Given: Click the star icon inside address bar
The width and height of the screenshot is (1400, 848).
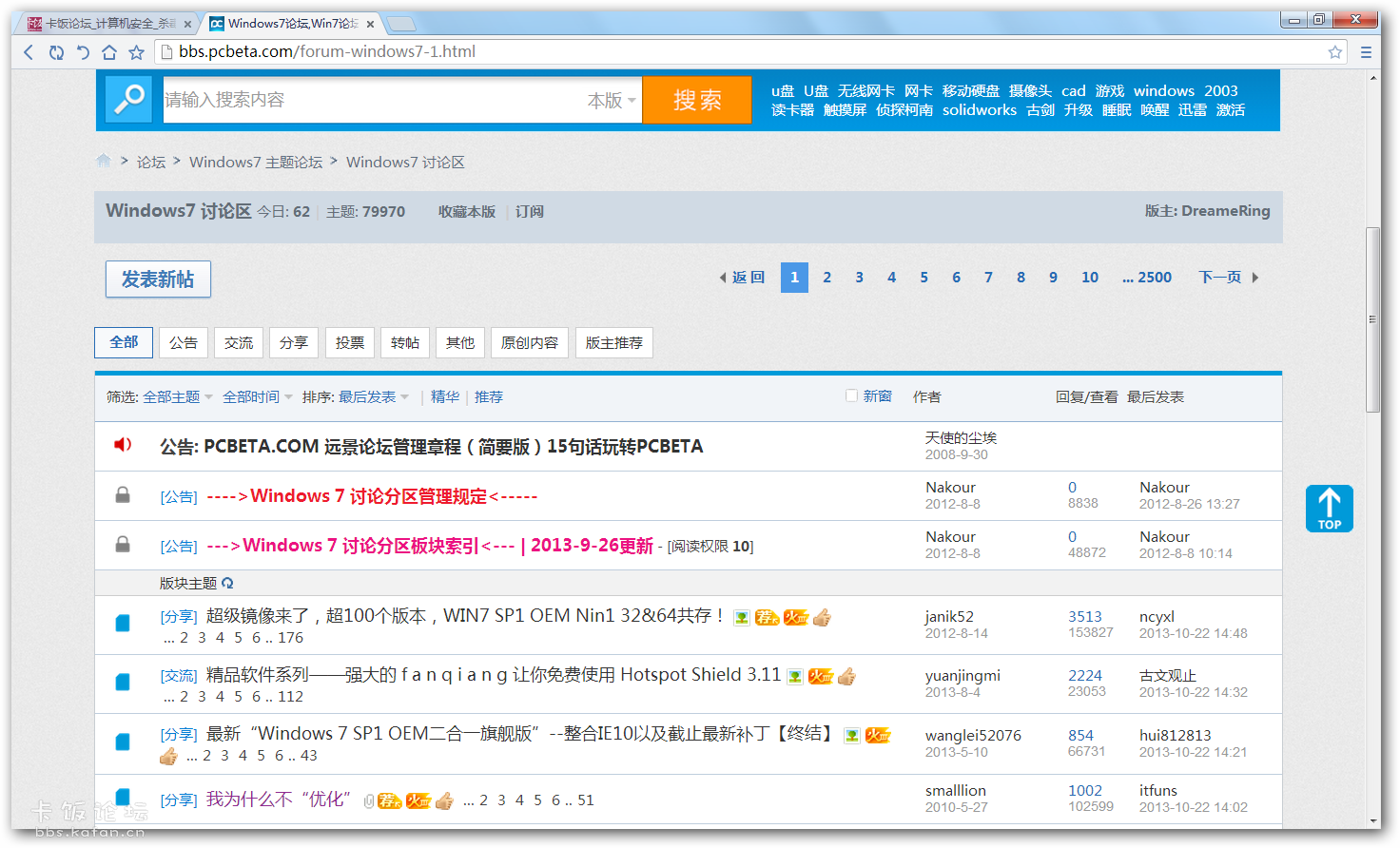Looking at the screenshot, I should [1335, 52].
